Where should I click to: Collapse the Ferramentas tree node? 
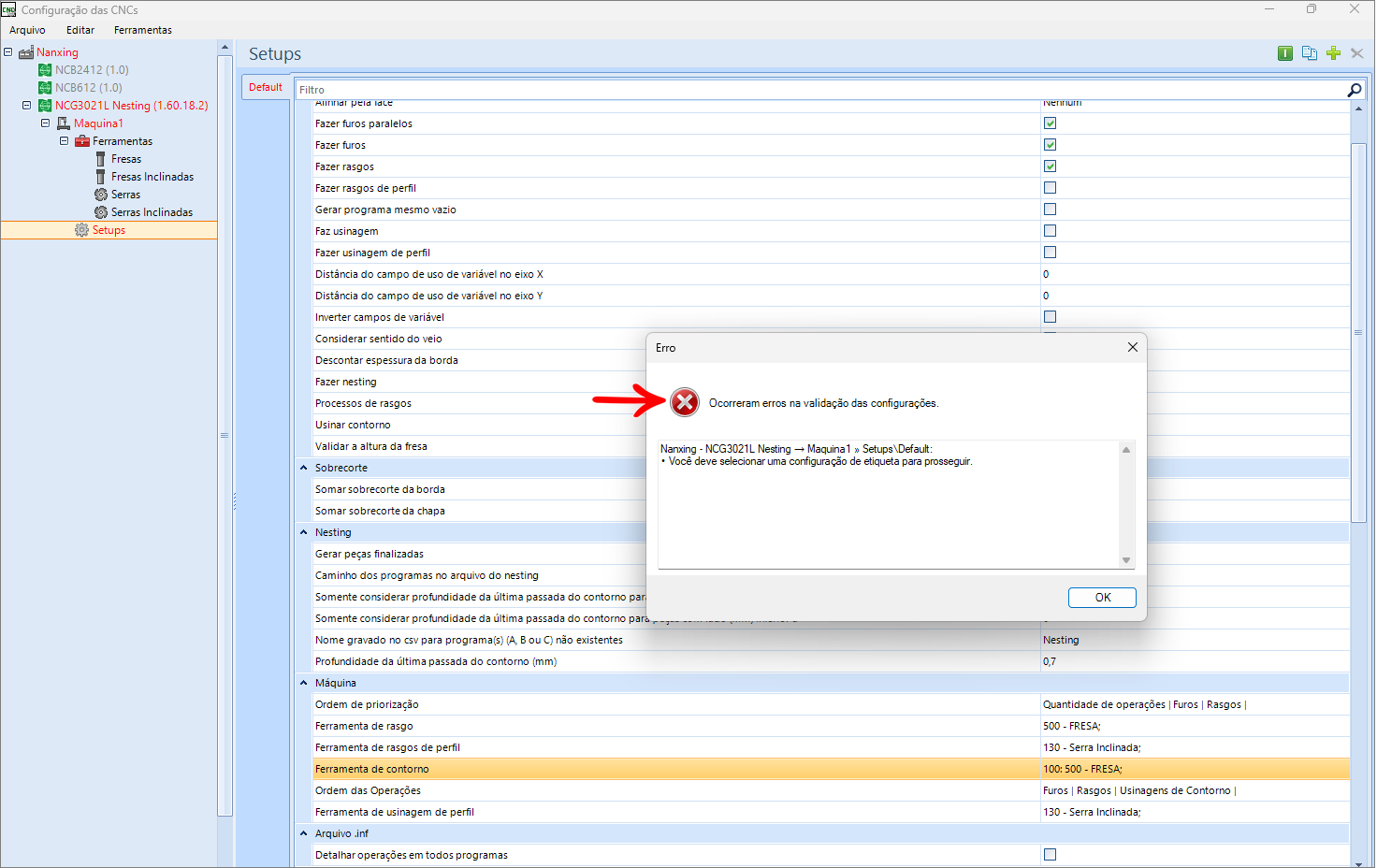(64, 141)
